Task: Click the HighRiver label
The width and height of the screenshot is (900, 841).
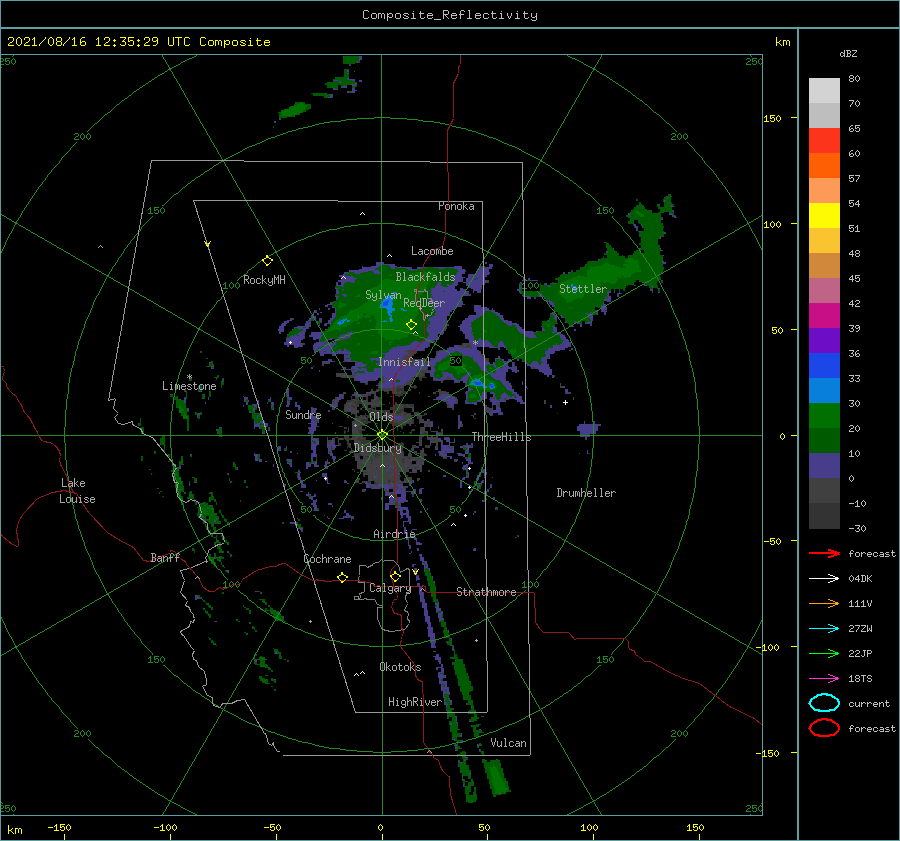Action: click(x=415, y=702)
